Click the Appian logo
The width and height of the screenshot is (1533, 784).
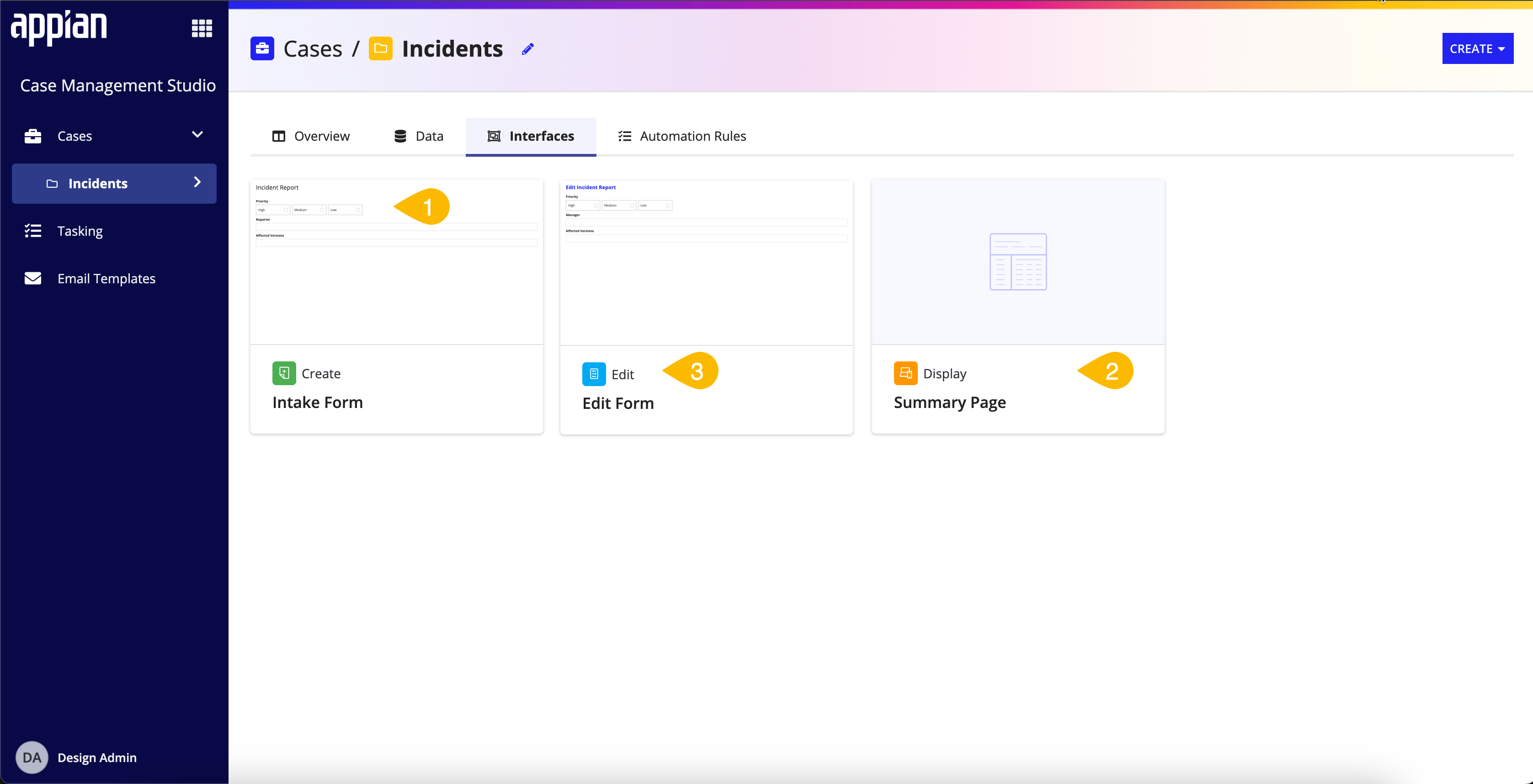[59, 27]
